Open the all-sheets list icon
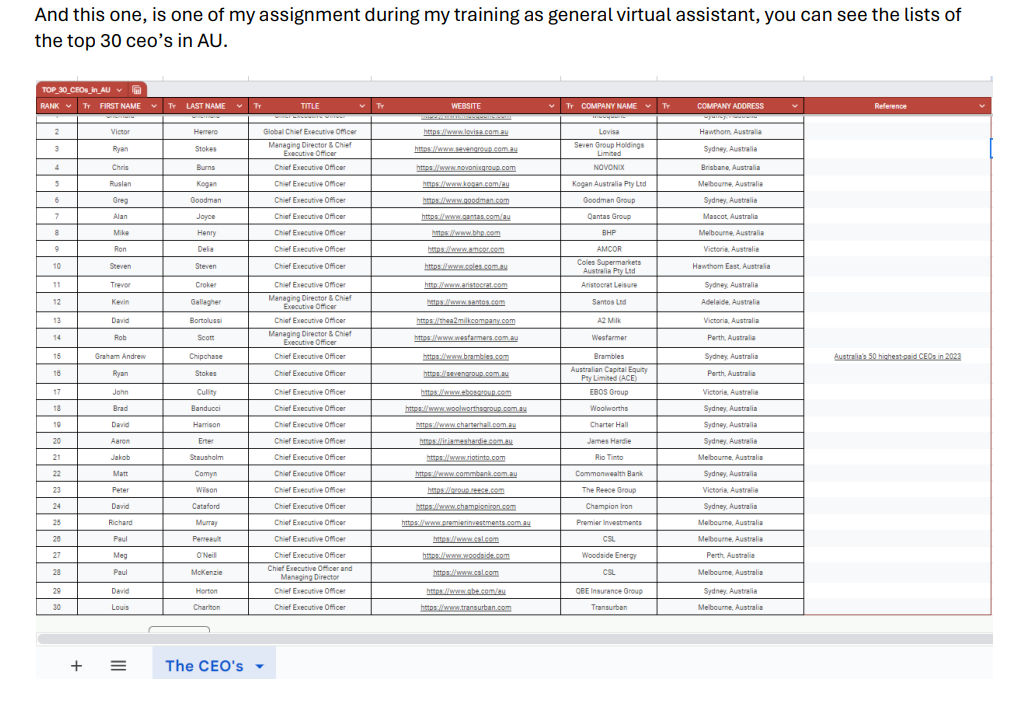The image size is (1012, 725). (118, 666)
